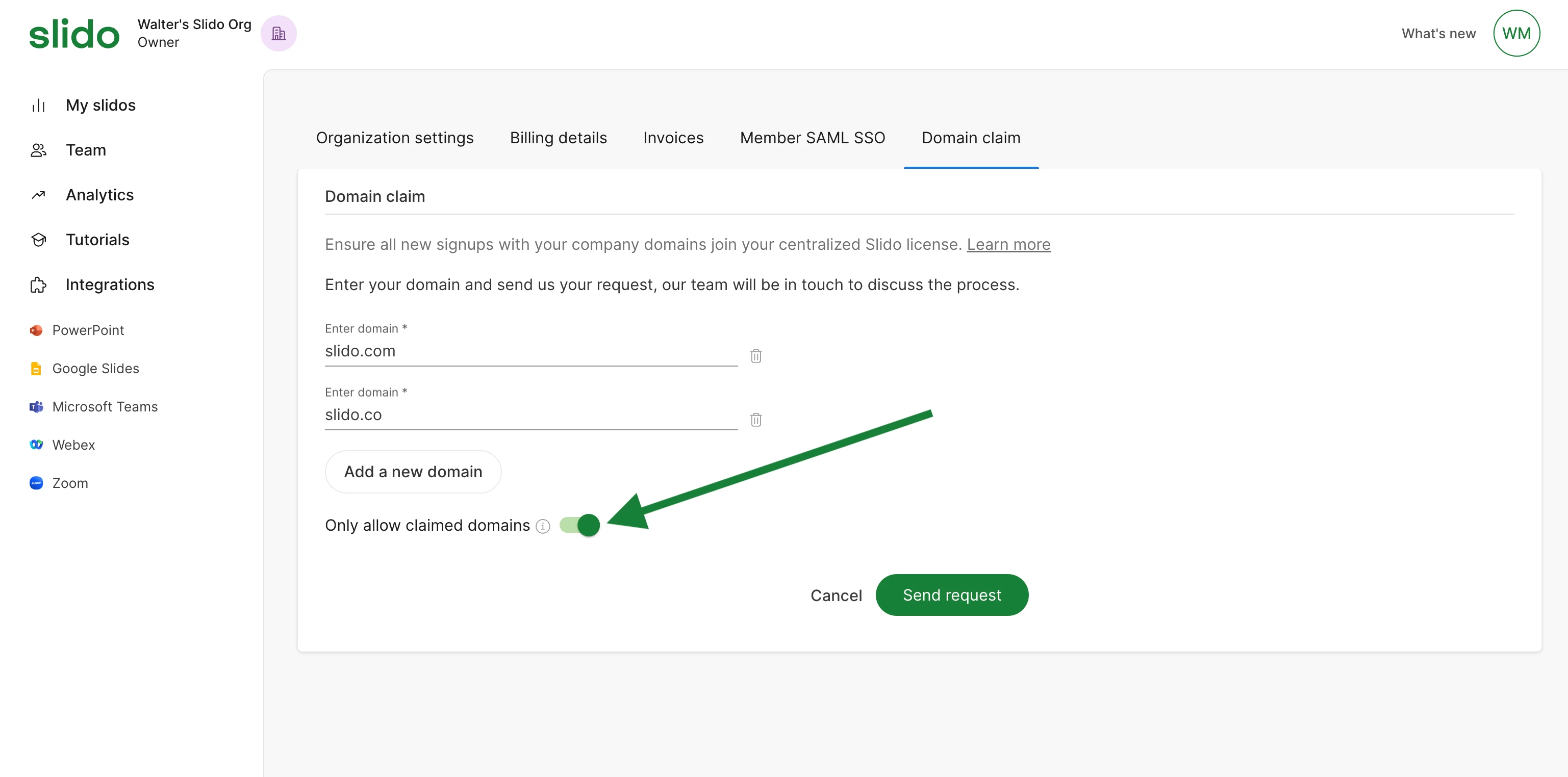Go to Analytics in sidebar
Screen dimensions: 1568x777
99,195
